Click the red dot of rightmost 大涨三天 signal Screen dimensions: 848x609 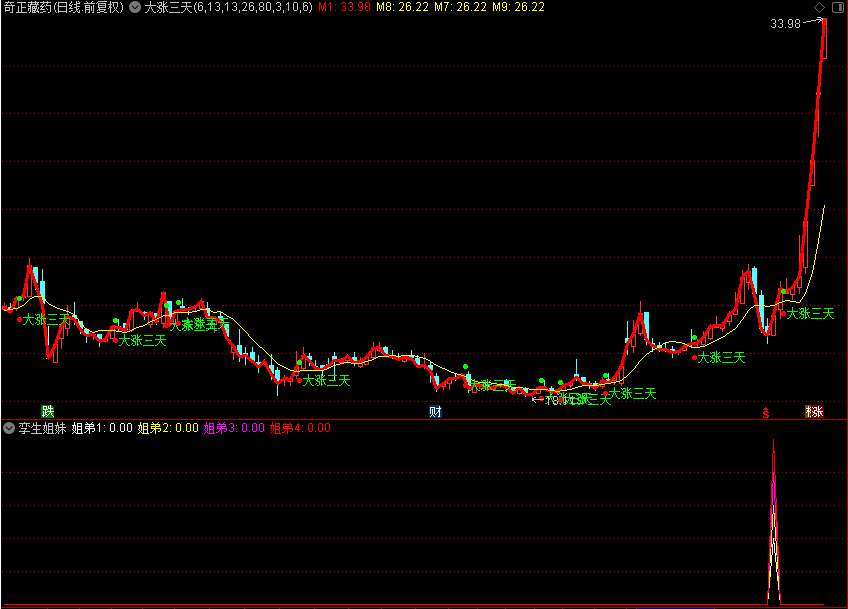pyautogui.click(x=783, y=314)
